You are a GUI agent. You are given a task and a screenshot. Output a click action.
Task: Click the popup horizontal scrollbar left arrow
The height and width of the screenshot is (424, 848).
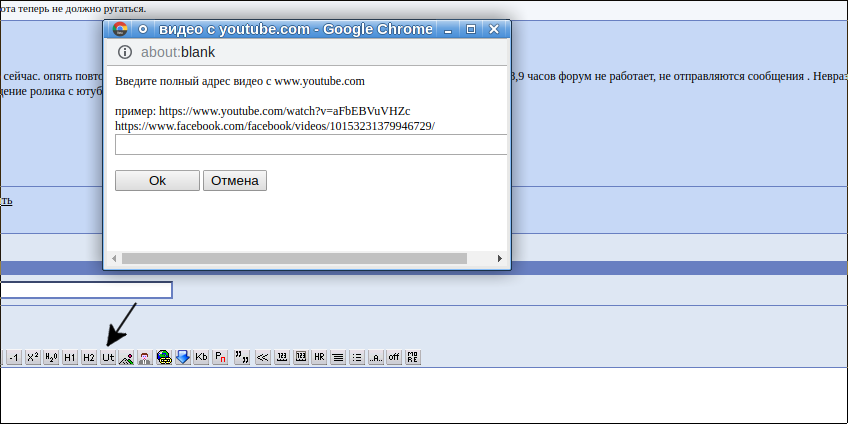tap(114, 259)
